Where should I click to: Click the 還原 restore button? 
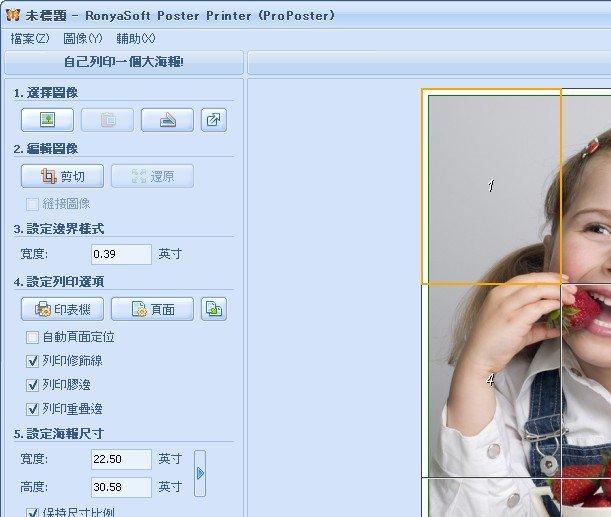pyautogui.click(x=152, y=176)
